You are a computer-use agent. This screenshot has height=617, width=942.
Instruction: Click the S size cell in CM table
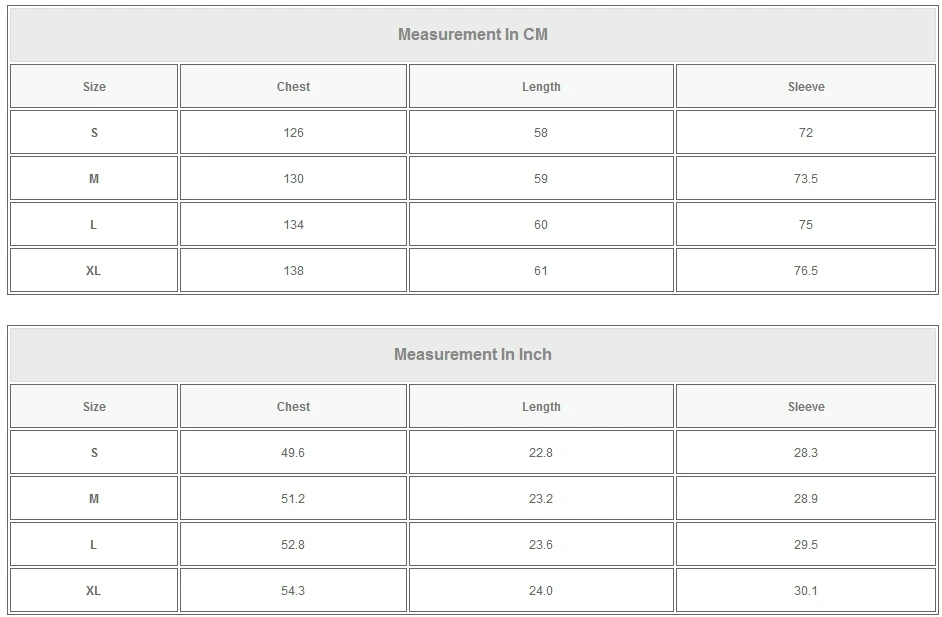click(94, 133)
